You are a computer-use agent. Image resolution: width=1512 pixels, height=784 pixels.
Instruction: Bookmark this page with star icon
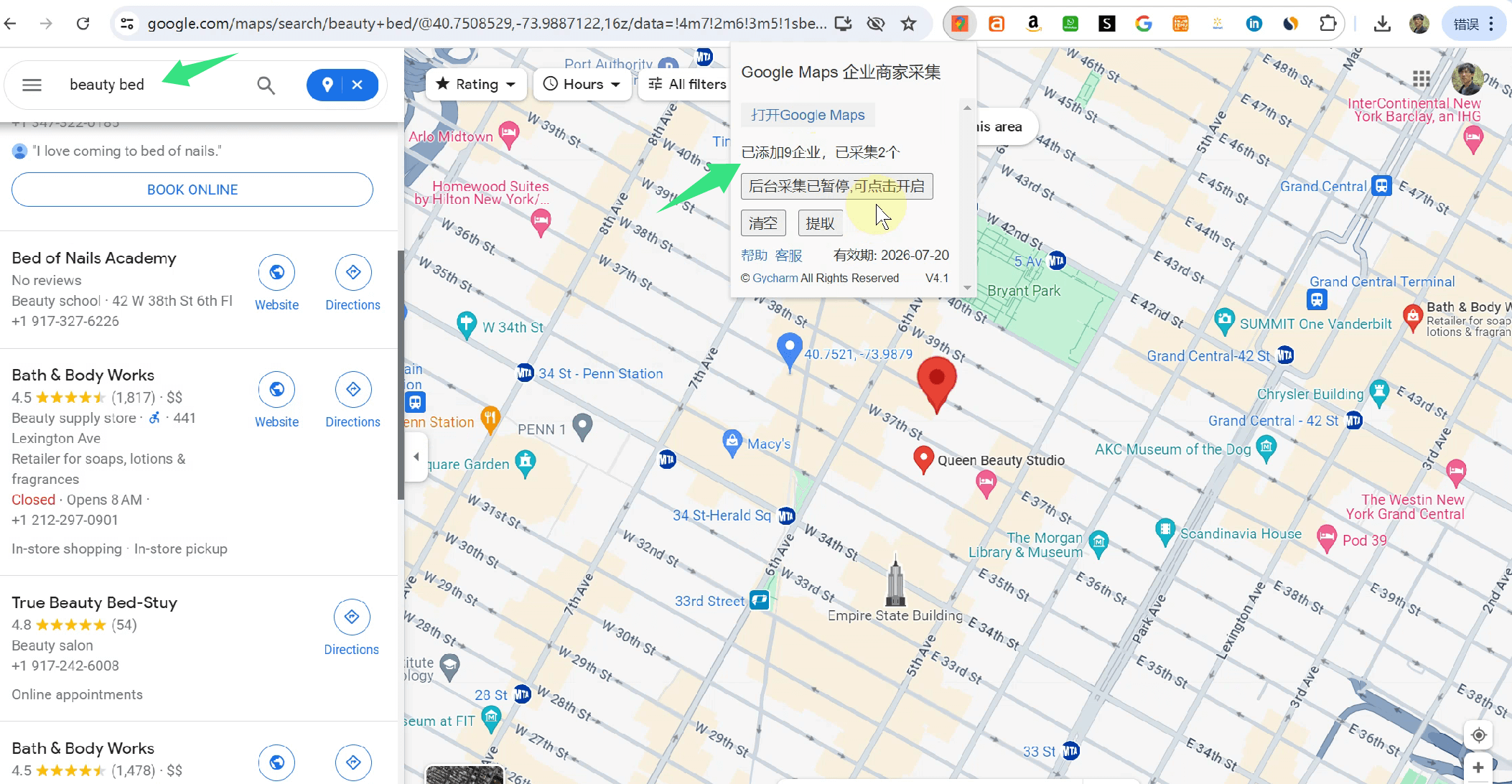pyautogui.click(x=908, y=24)
